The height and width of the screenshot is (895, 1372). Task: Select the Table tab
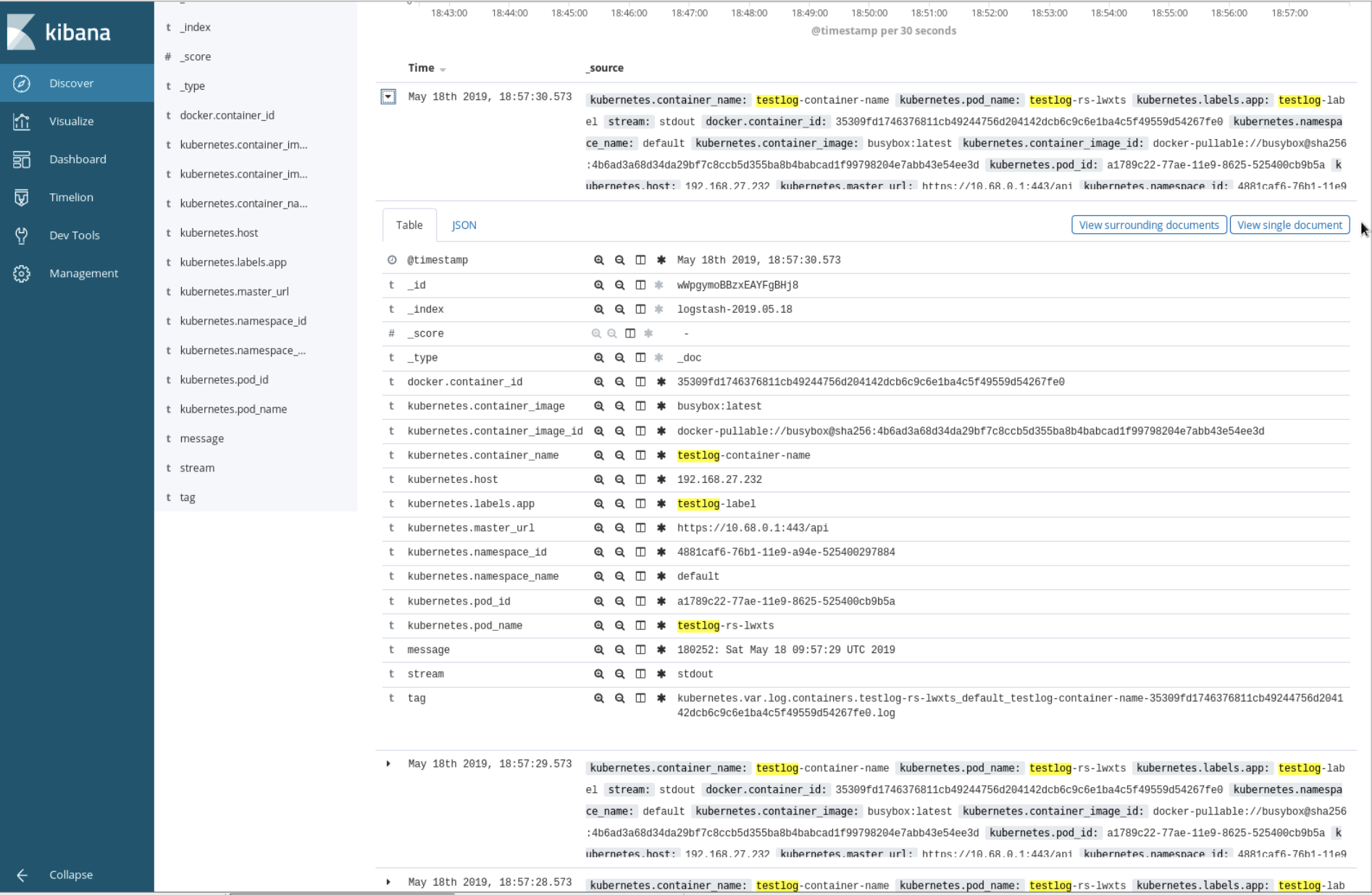coord(409,225)
